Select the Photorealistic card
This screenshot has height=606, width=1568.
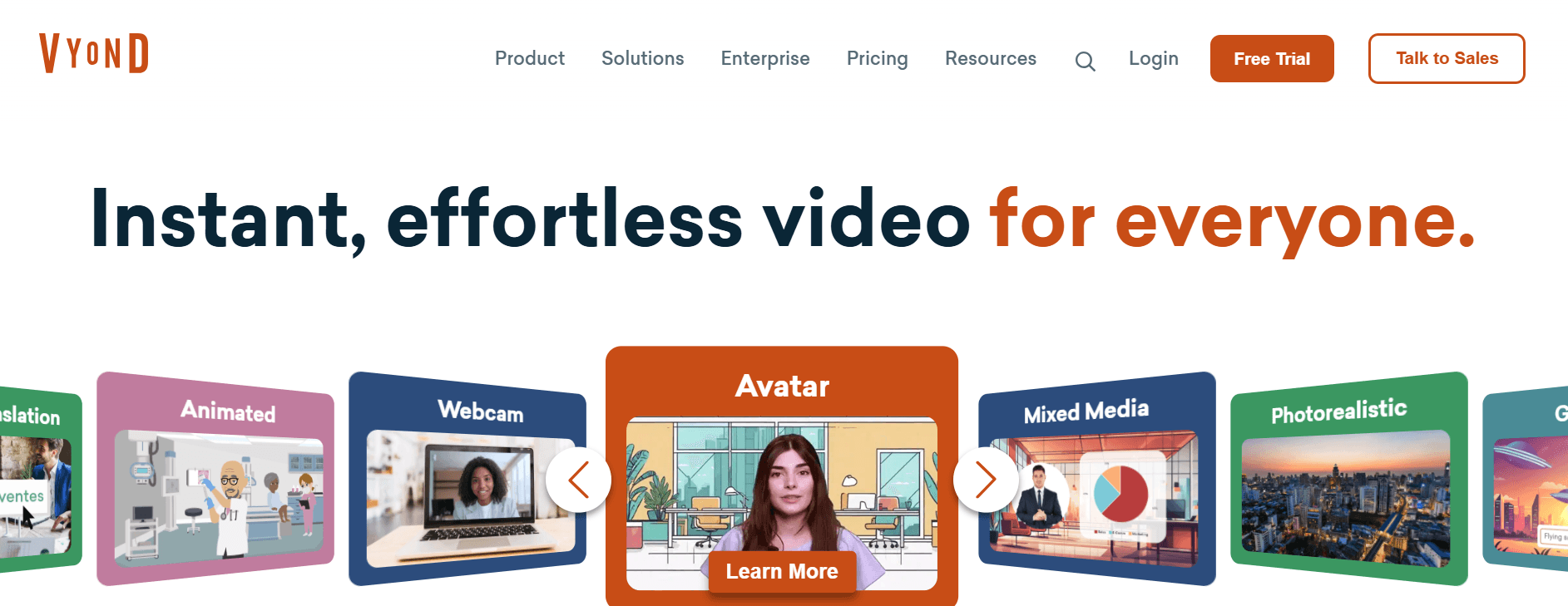(x=1349, y=479)
